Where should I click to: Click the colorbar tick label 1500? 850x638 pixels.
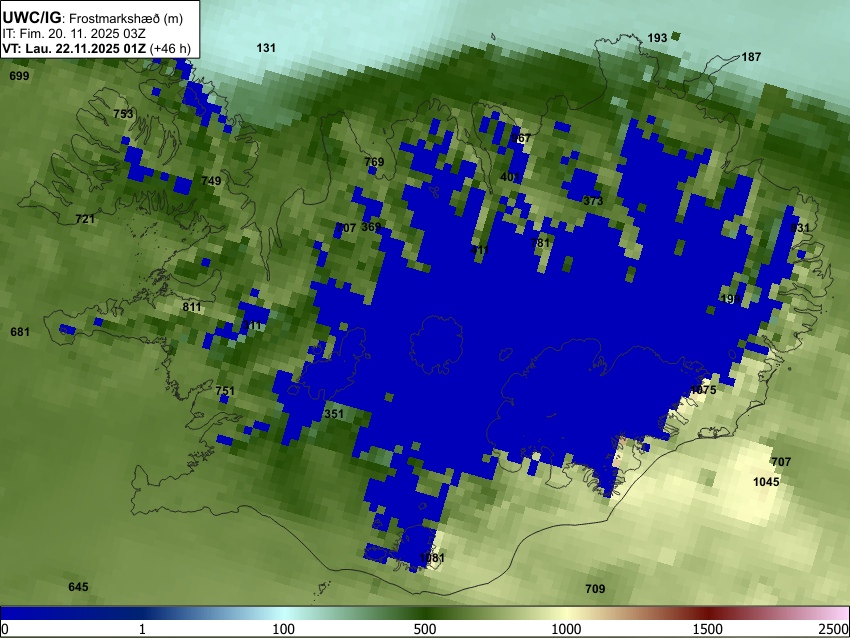tap(708, 629)
